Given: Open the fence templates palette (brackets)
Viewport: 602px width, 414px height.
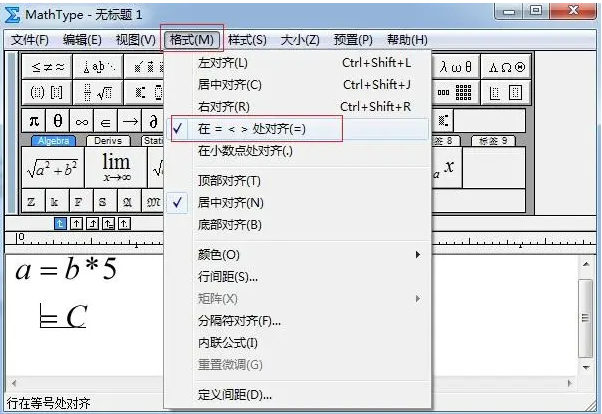Looking at the screenshot, I should pyautogui.click(x=48, y=92).
